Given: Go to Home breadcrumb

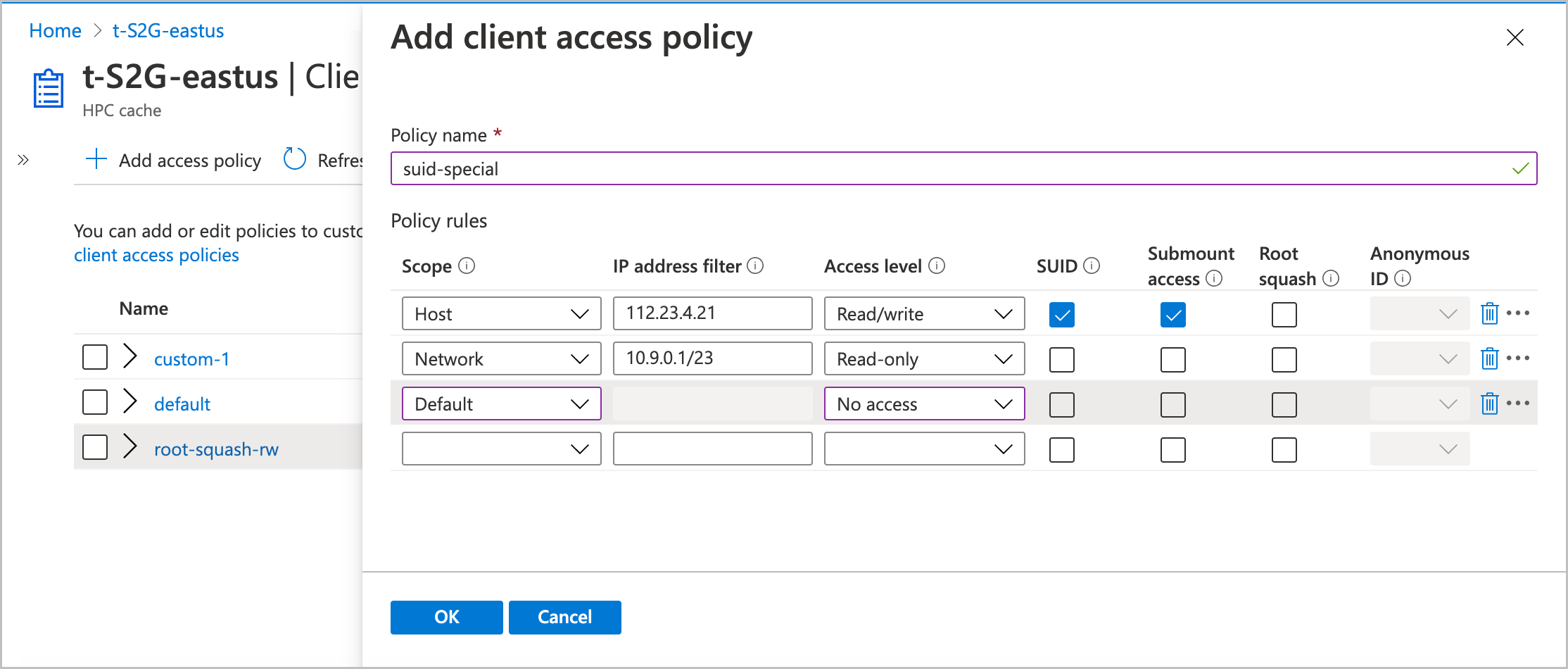Looking at the screenshot, I should [55, 31].
